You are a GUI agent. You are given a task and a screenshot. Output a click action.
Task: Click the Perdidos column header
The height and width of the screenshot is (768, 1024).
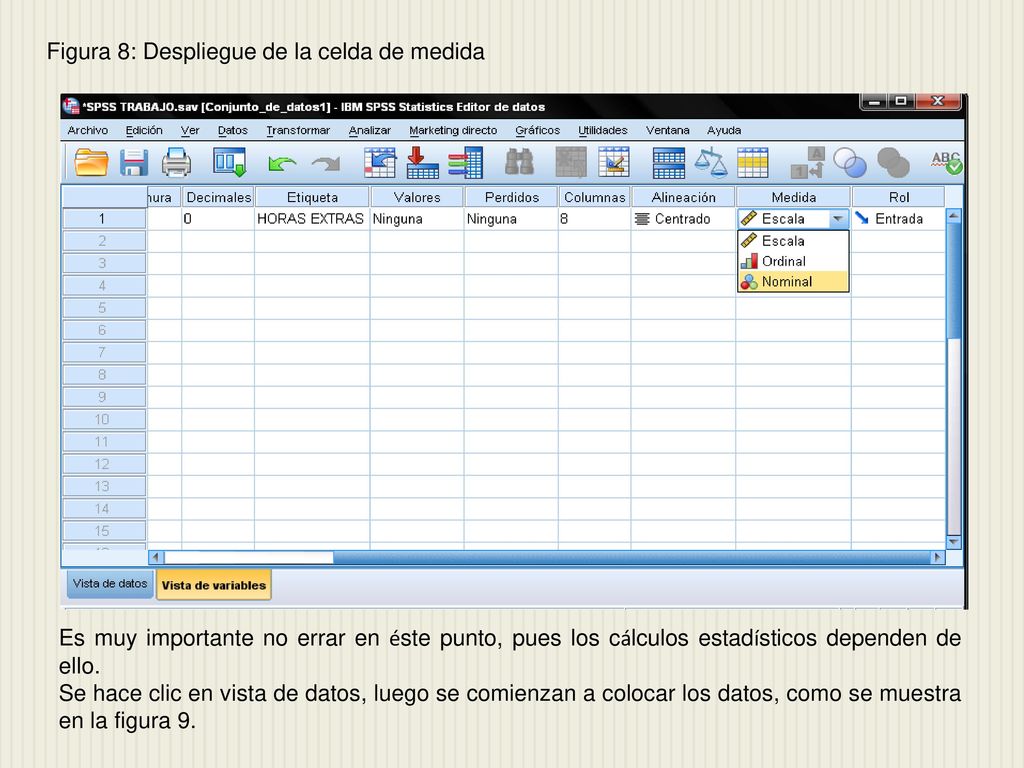tap(511, 197)
